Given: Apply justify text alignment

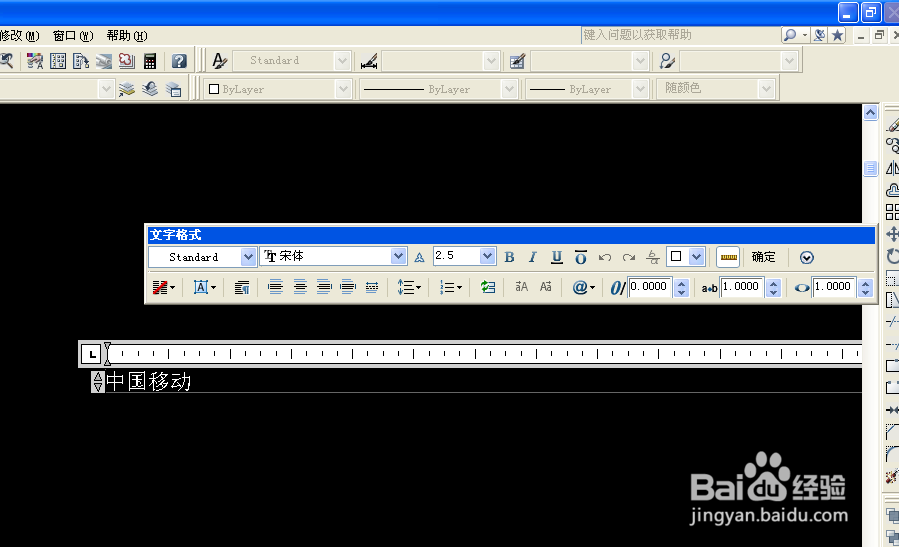Looking at the screenshot, I should point(348,287).
